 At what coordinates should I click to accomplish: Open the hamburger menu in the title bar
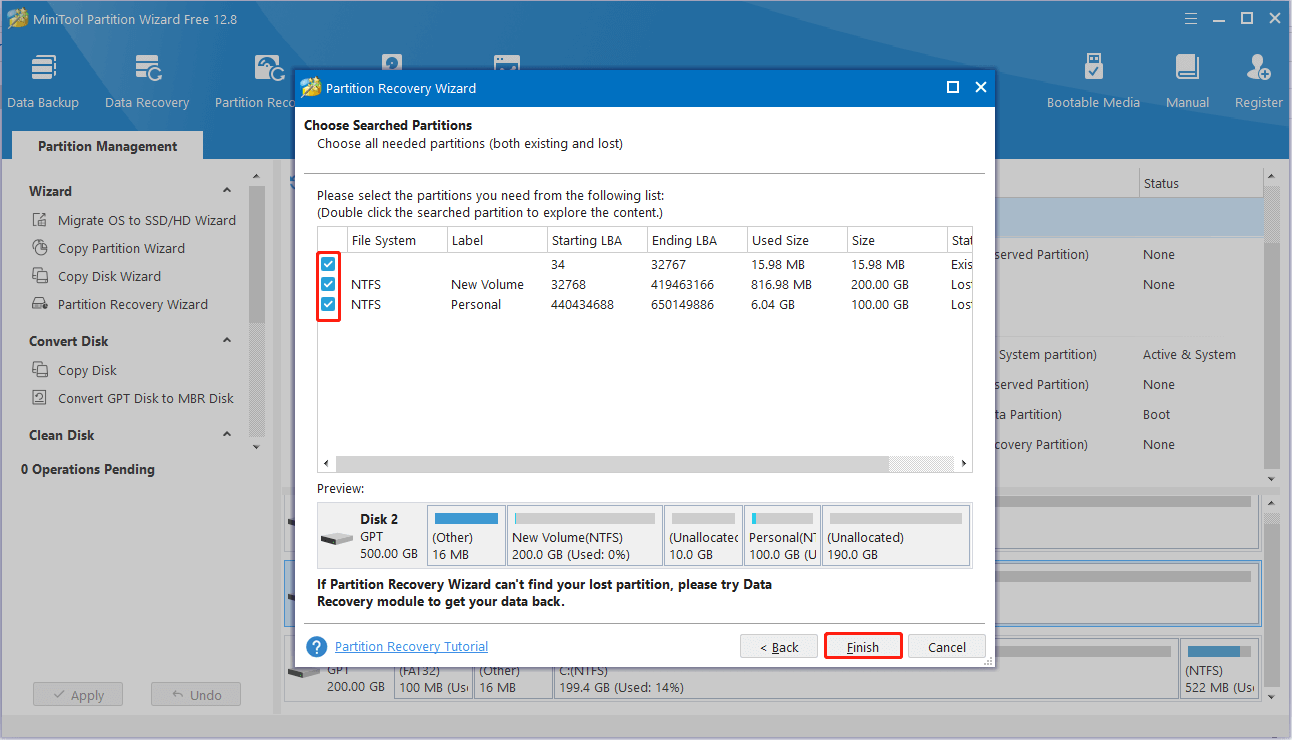[x=1190, y=18]
